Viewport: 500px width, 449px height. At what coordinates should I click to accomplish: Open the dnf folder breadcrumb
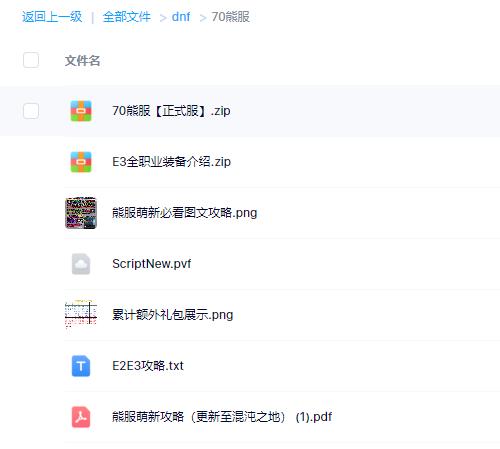point(181,17)
